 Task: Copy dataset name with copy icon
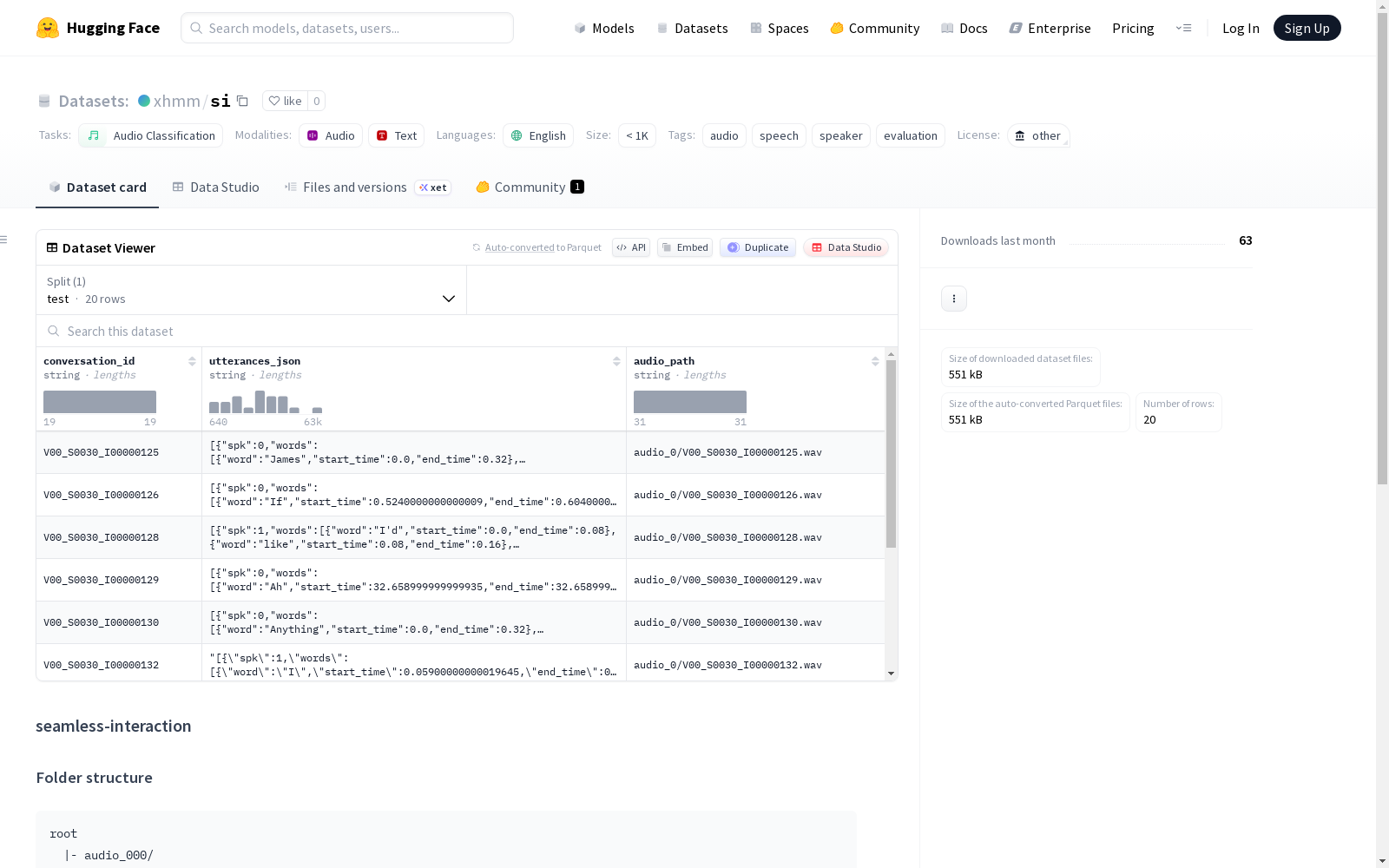coord(243,101)
